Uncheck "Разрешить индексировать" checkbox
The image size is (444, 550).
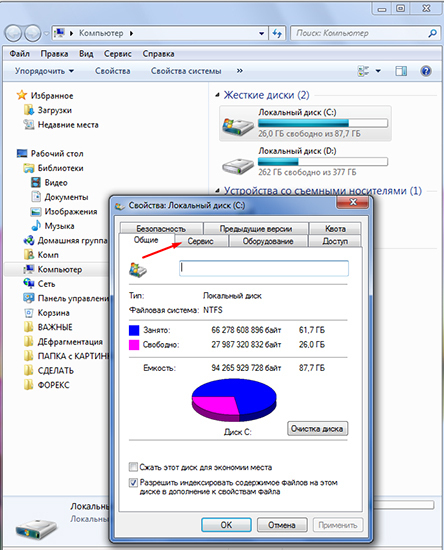click(x=133, y=483)
